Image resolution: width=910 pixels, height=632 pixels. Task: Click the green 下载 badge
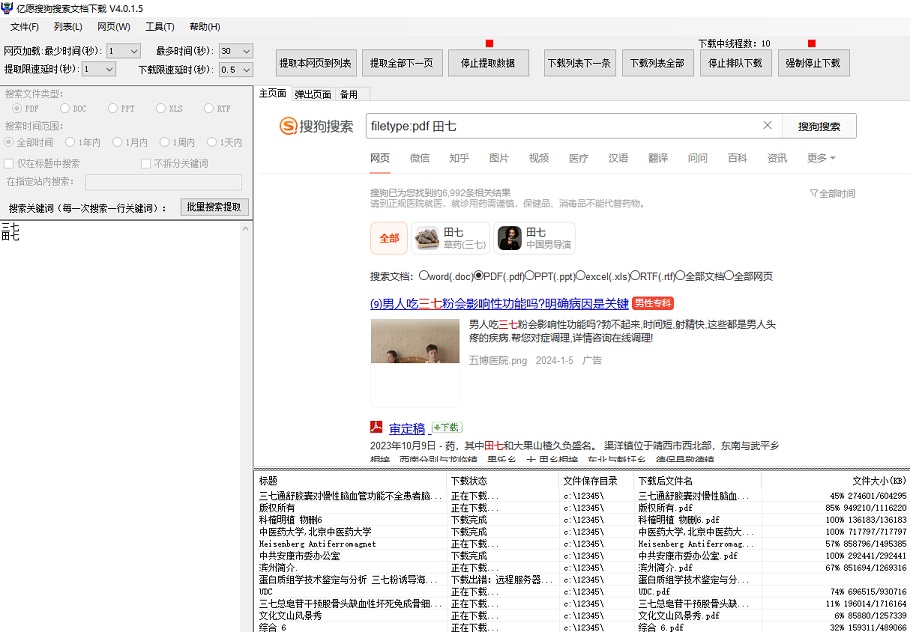[x=447, y=428]
